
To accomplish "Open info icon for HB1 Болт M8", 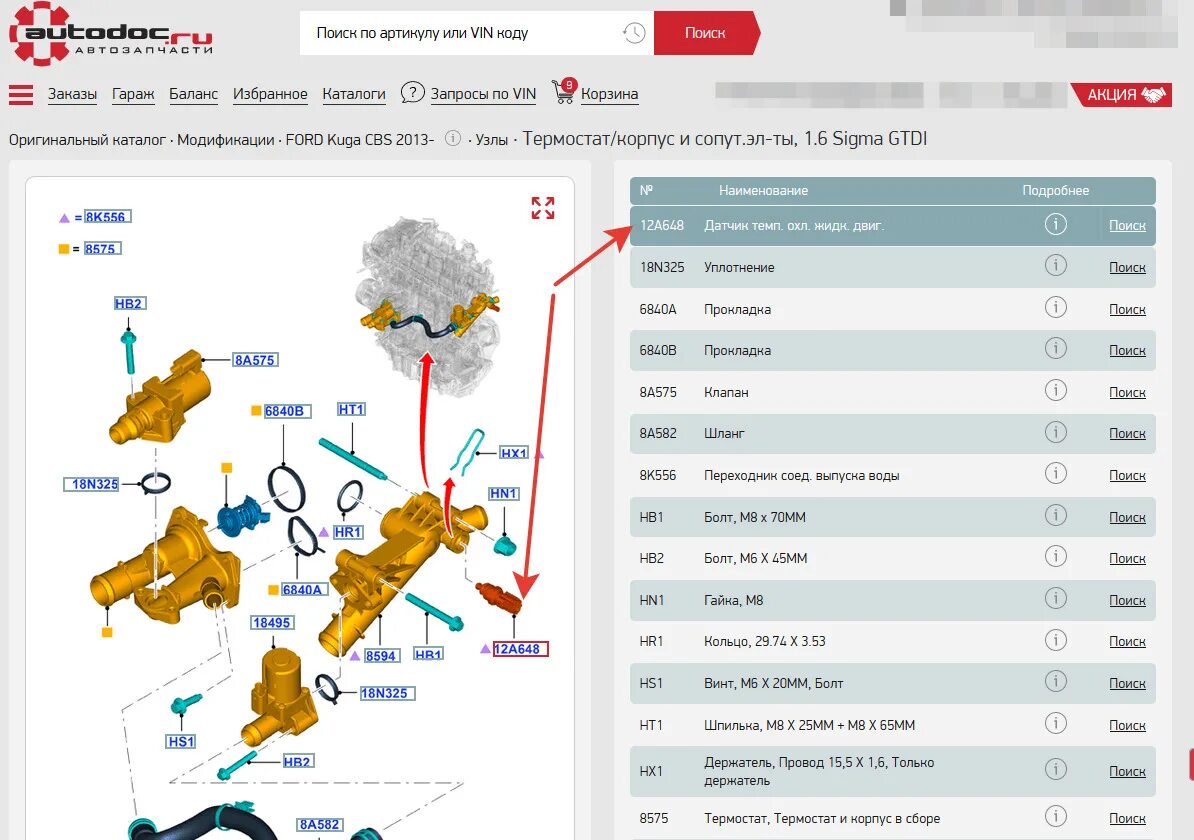I will pyautogui.click(x=1055, y=516).
